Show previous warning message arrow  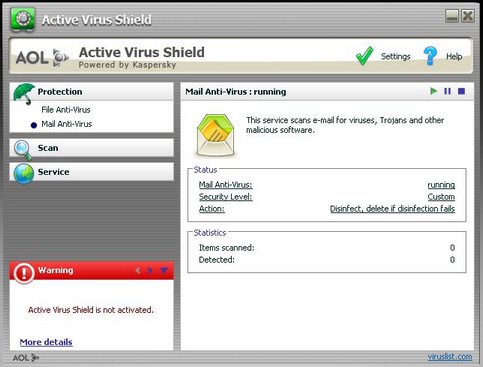138,270
